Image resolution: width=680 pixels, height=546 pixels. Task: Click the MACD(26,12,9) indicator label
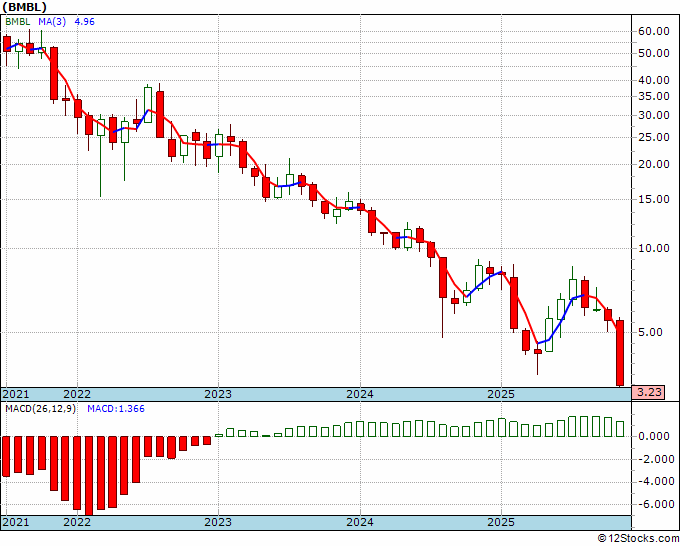pos(40,409)
